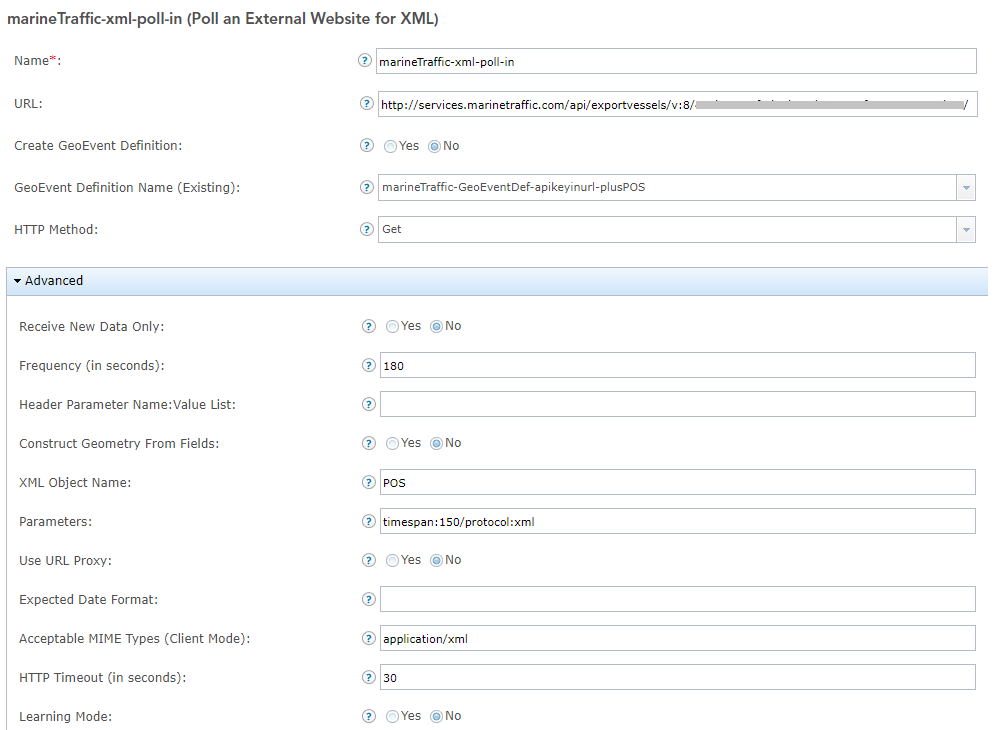This screenshot has width=1008, height=730.
Task: Select Yes for Receive New Data Only
Action: click(x=393, y=326)
